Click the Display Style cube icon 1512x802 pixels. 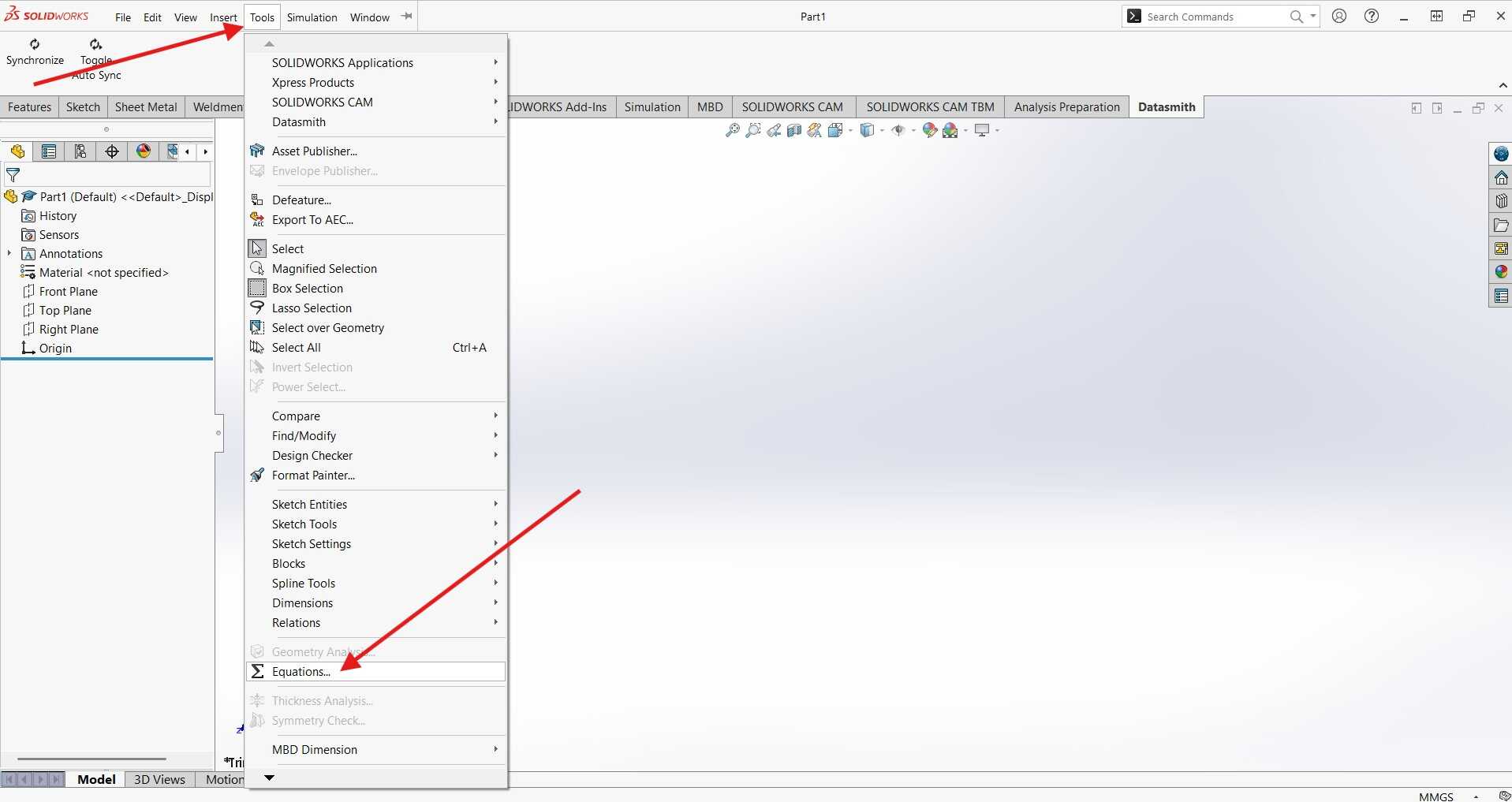[867, 130]
